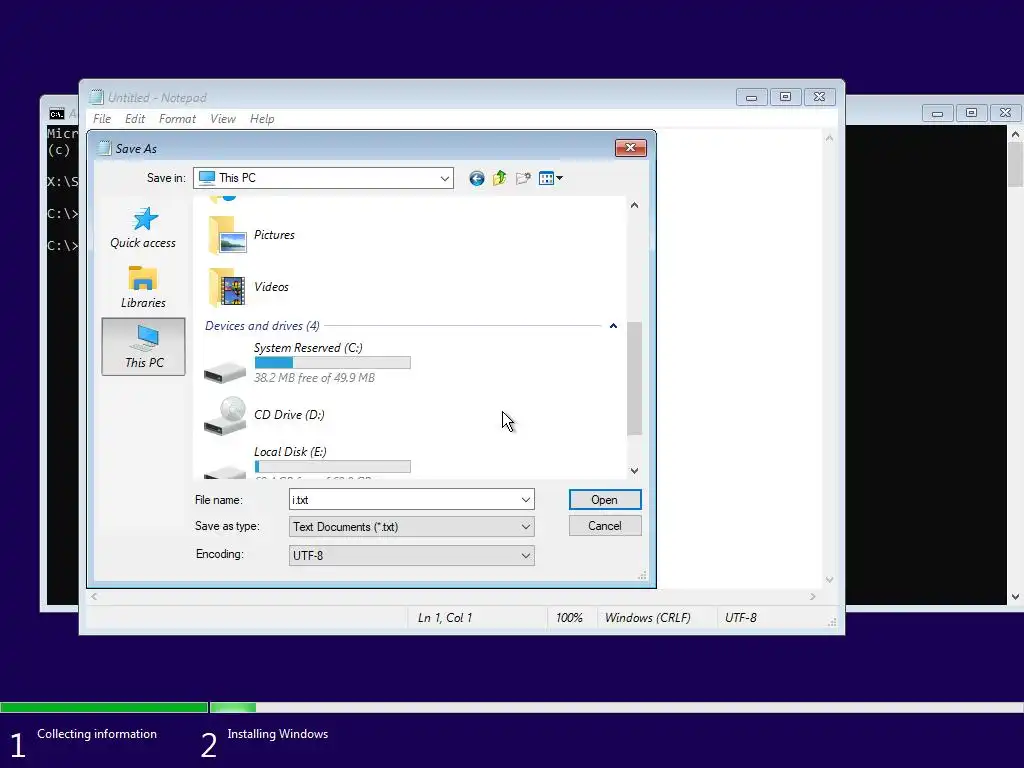This screenshot has height=768, width=1024.
Task: Select This PC in the places bar
Action: coord(144,347)
